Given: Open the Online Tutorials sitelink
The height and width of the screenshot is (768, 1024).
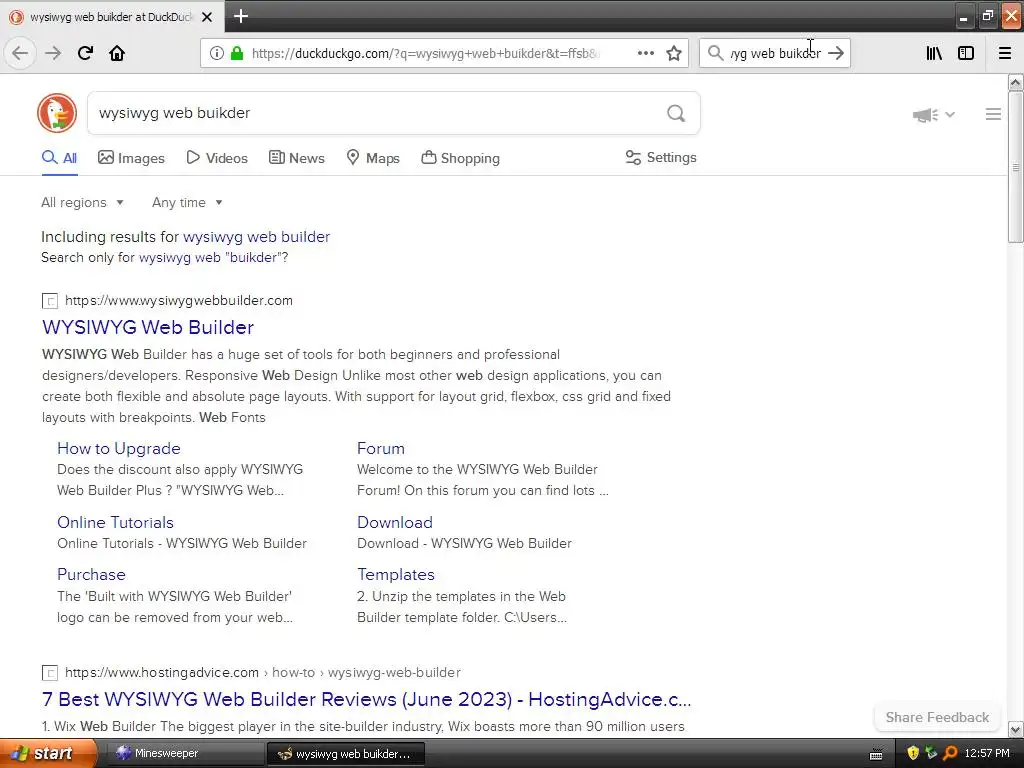Looking at the screenshot, I should tap(116, 522).
